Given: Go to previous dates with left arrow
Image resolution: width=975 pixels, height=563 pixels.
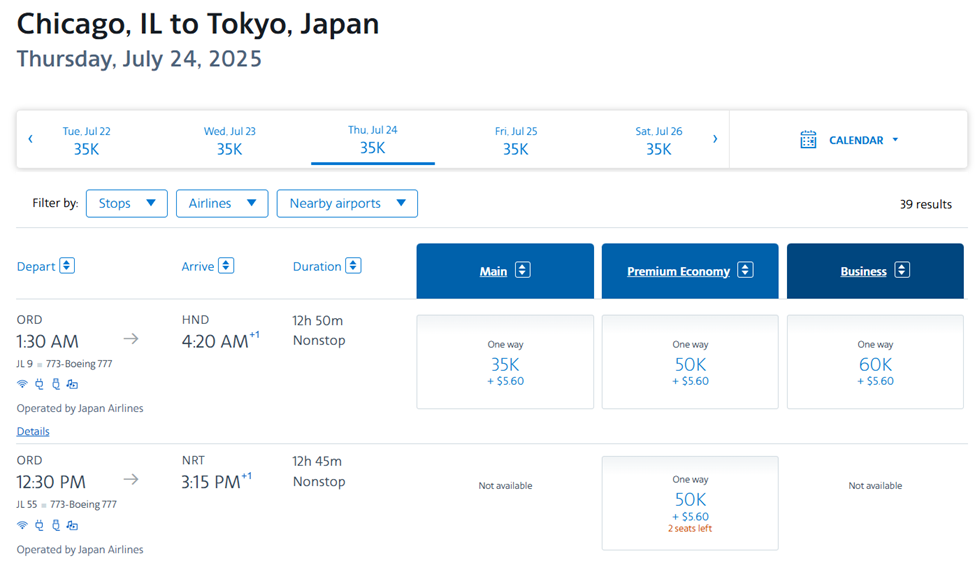Looking at the screenshot, I should pos(30,139).
